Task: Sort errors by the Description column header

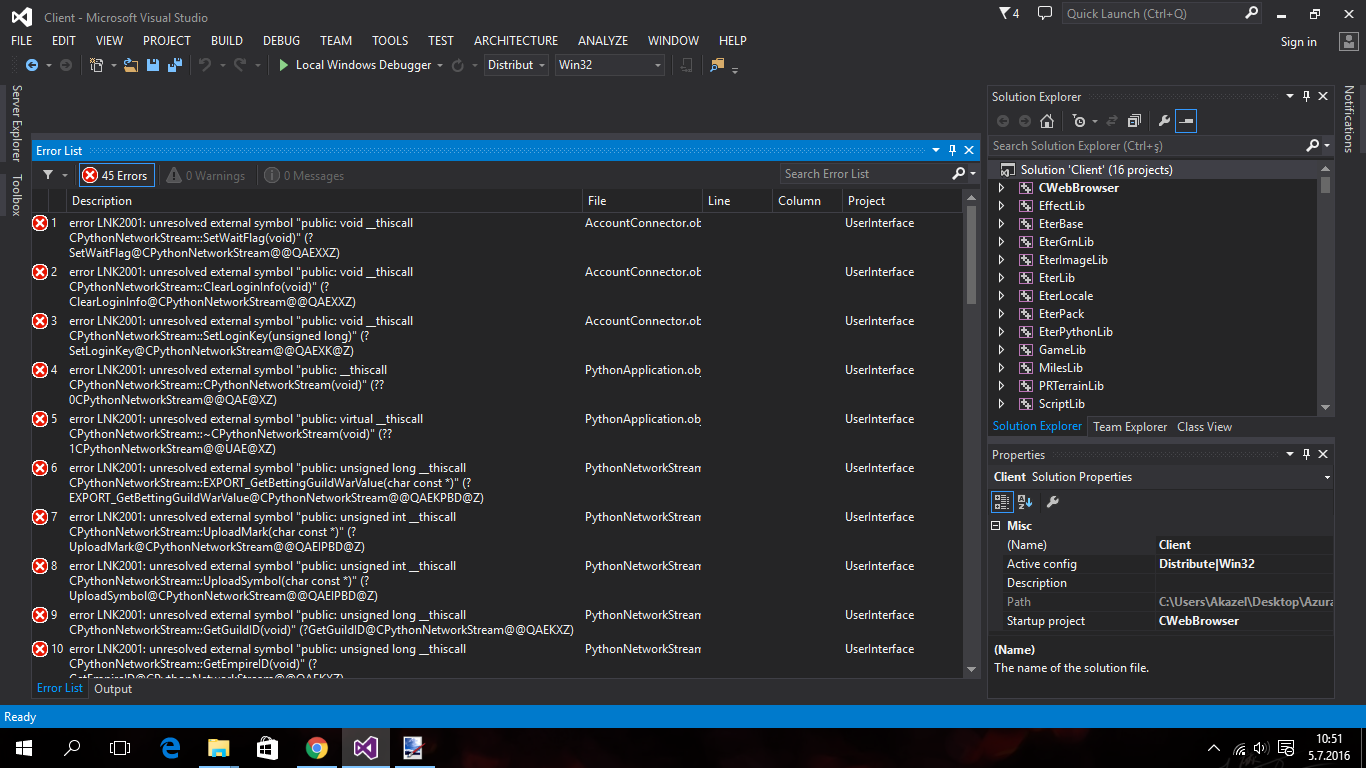Action: (323, 201)
